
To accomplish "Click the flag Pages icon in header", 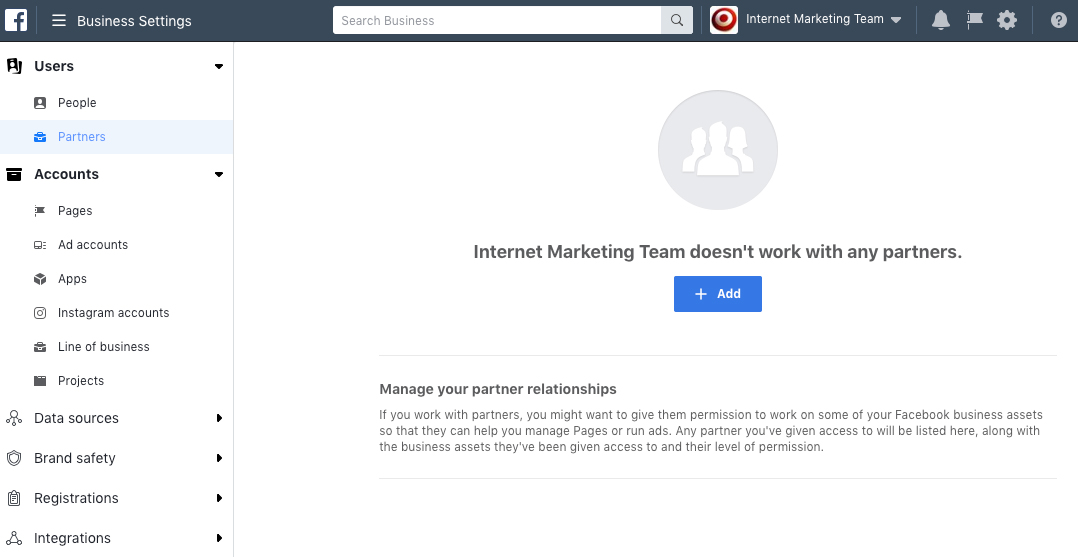I will click(x=974, y=20).
